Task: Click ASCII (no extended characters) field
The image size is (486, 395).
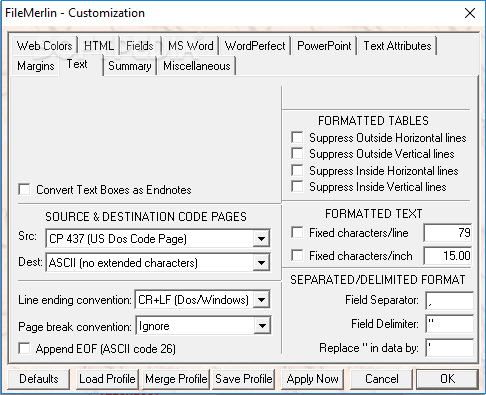Action: (158, 263)
